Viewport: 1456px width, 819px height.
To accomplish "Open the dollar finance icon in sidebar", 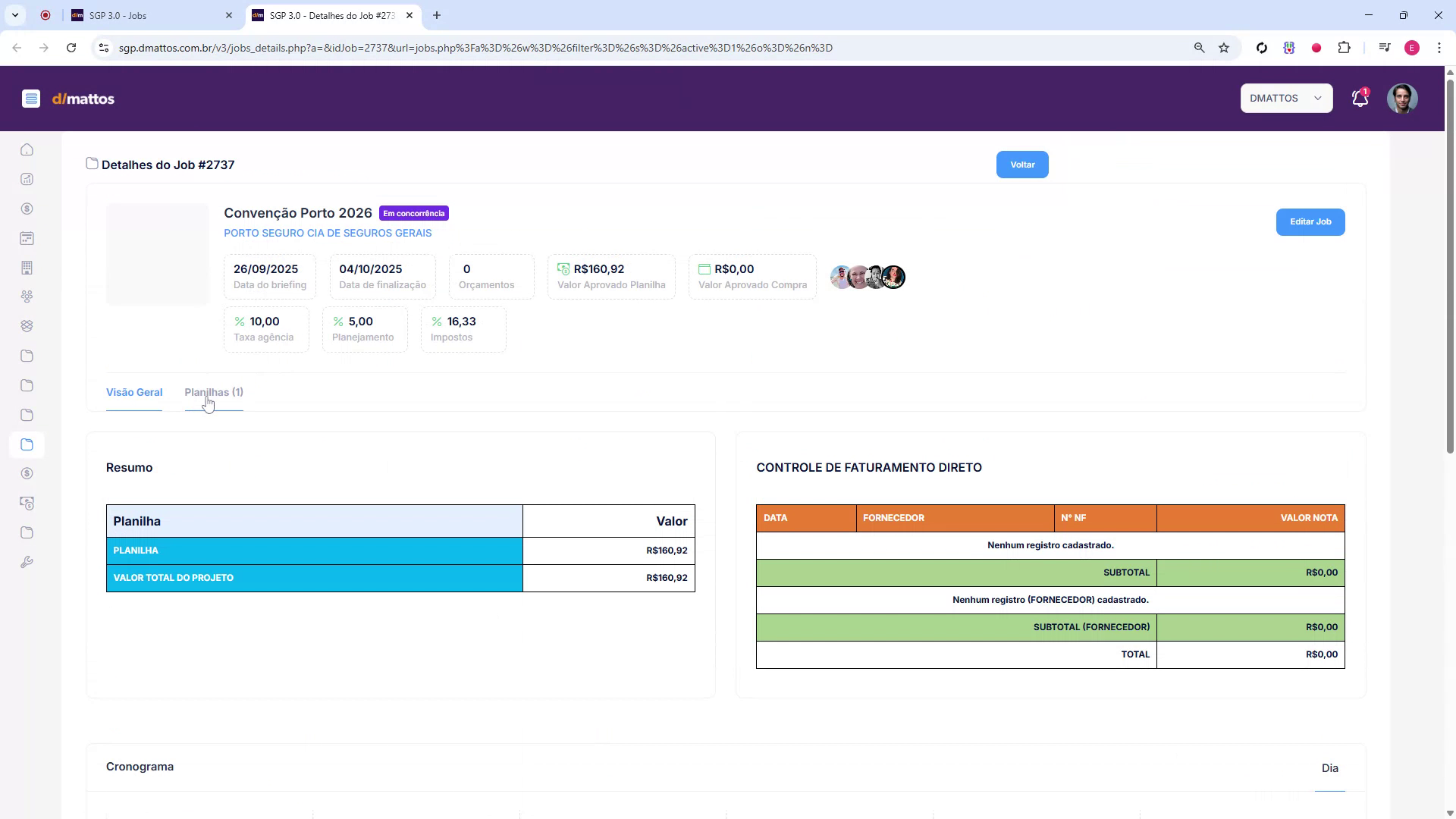I will (x=27, y=209).
